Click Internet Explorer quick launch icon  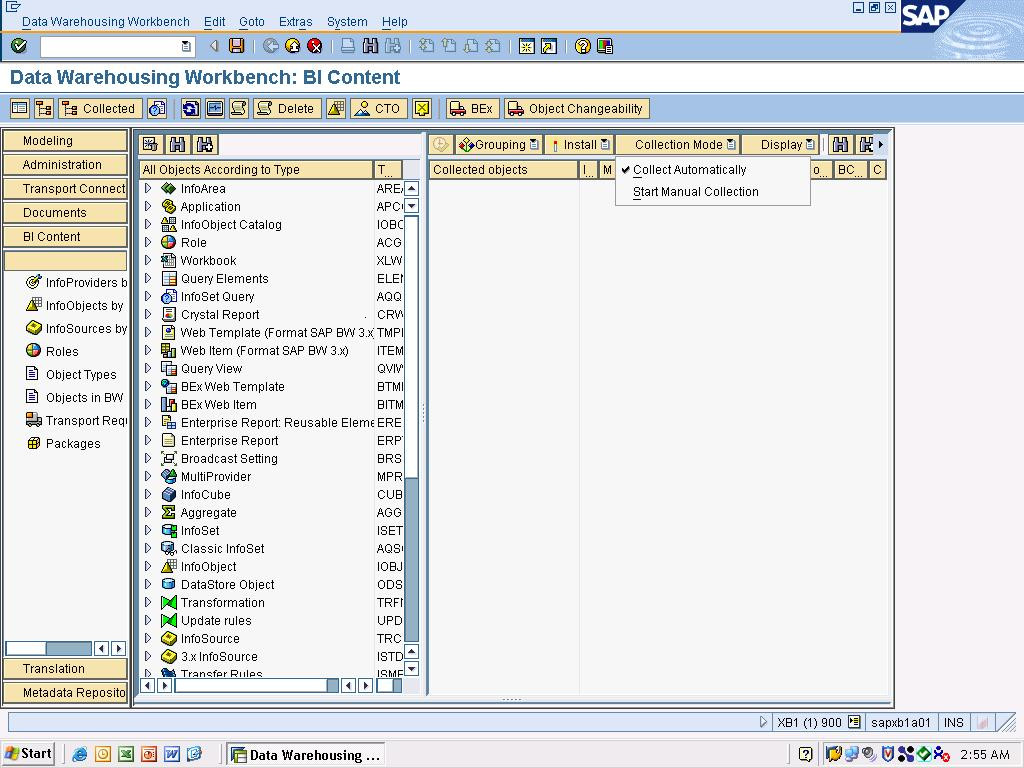point(80,754)
